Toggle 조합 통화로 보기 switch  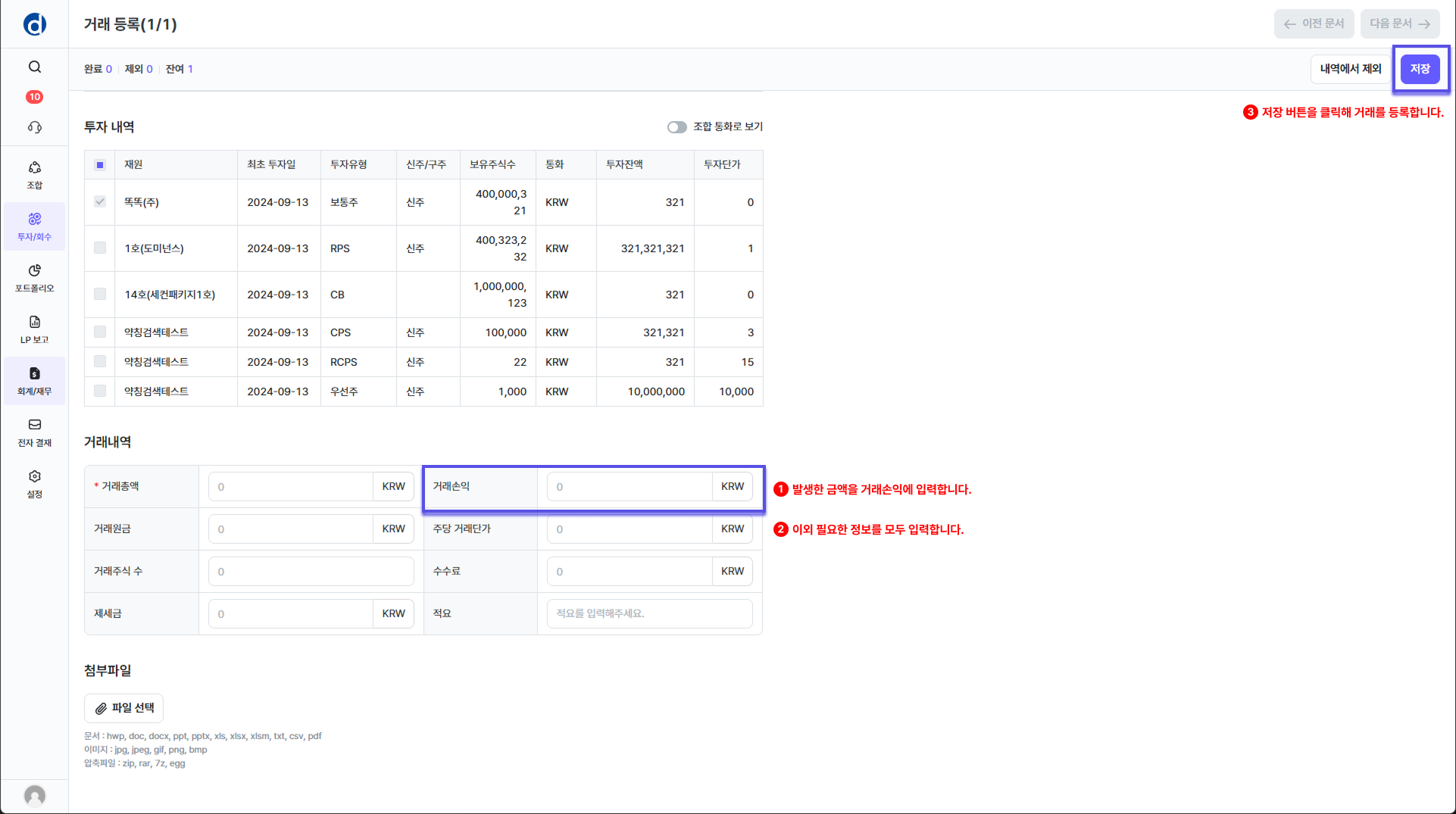[676, 127]
